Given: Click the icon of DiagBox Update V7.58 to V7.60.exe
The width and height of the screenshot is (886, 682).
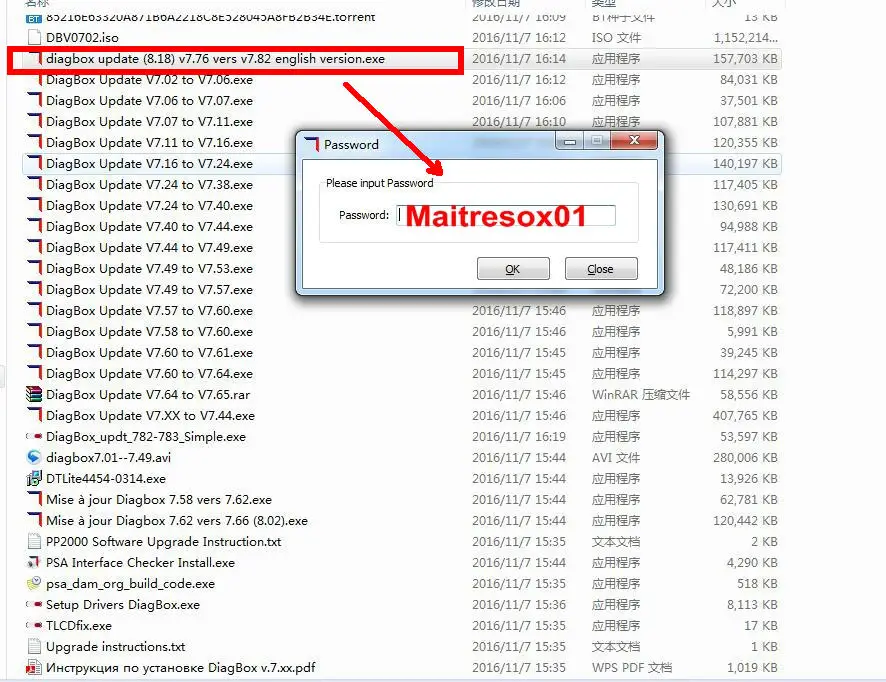Looking at the screenshot, I should pyautogui.click(x=34, y=332).
